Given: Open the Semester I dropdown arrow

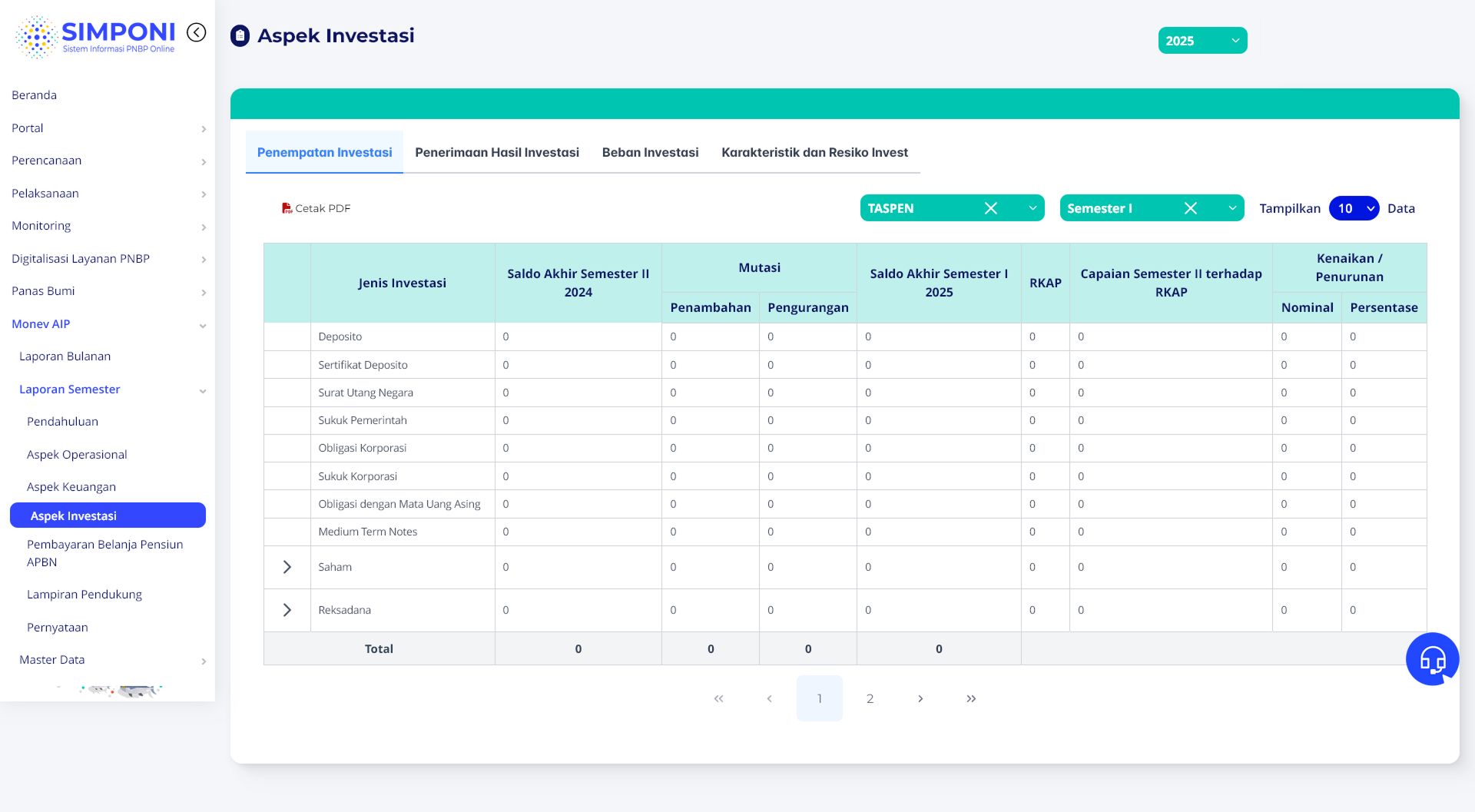Looking at the screenshot, I should (1232, 208).
